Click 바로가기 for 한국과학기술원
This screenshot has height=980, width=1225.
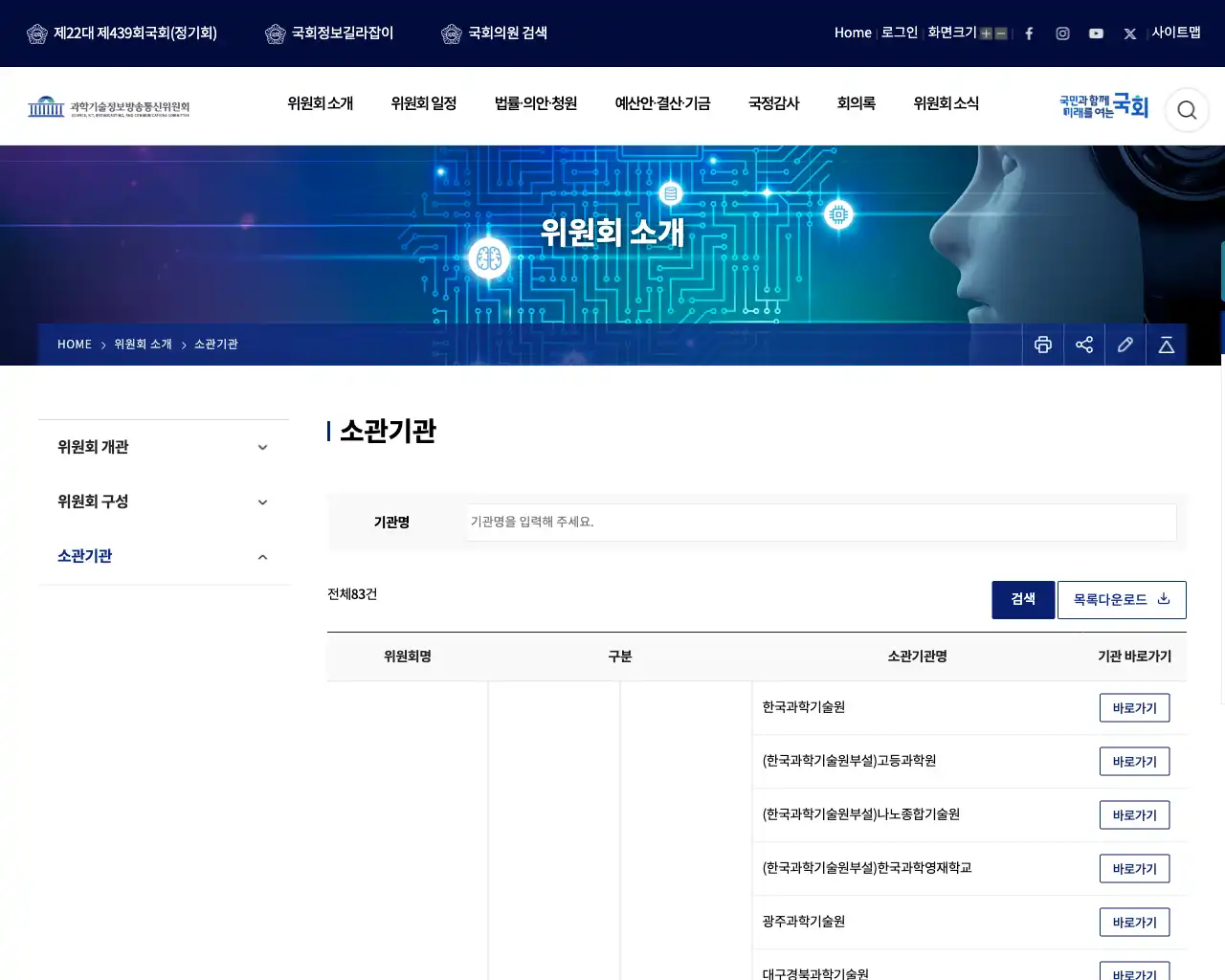pyautogui.click(x=1135, y=708)
